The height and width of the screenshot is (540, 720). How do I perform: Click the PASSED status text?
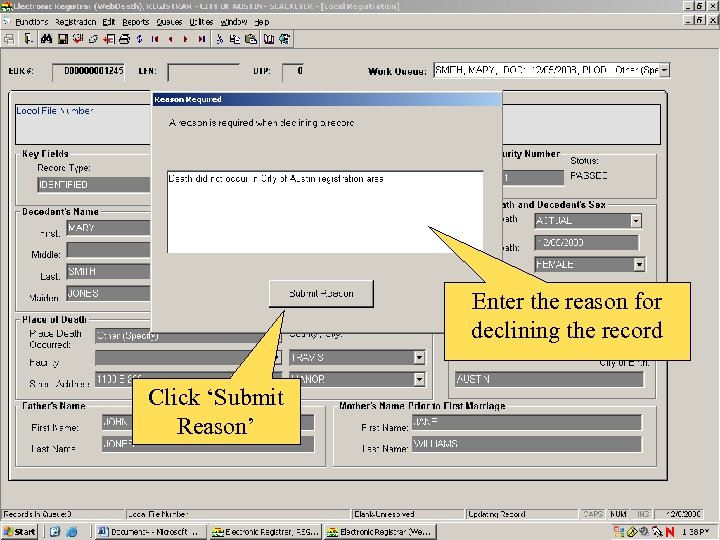(589, 176)
